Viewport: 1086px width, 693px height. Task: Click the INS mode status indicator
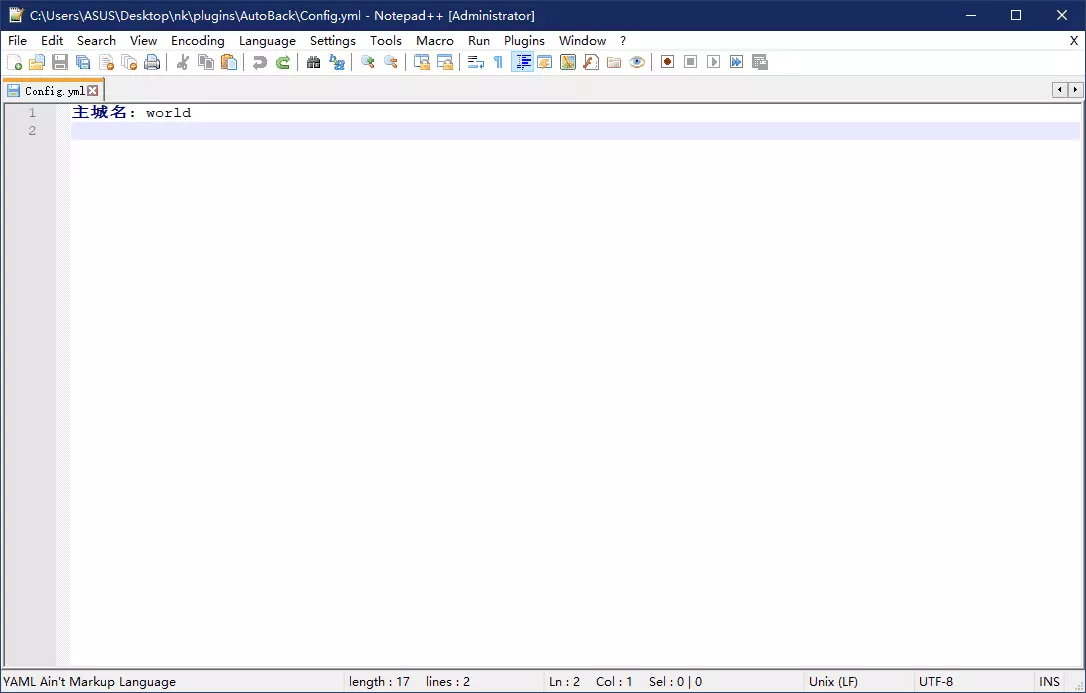(1049, 682)
